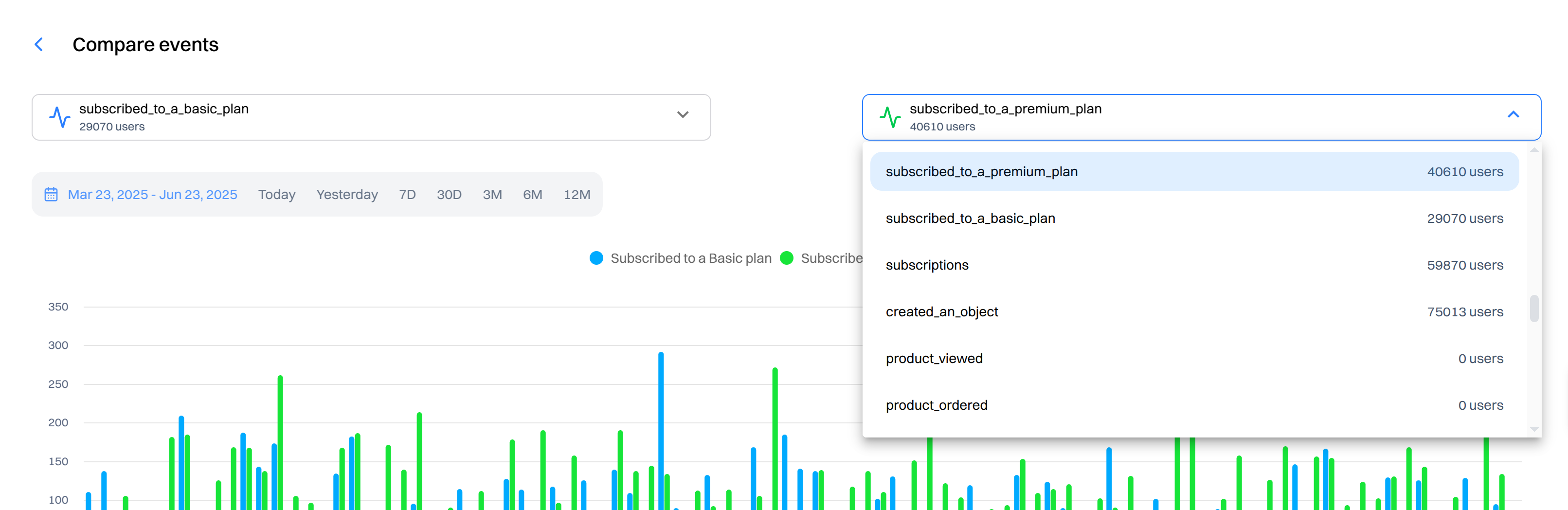This screenshot has width=1568, height=510.
Task: Switch to the 12M range
Action: point(577,194)
